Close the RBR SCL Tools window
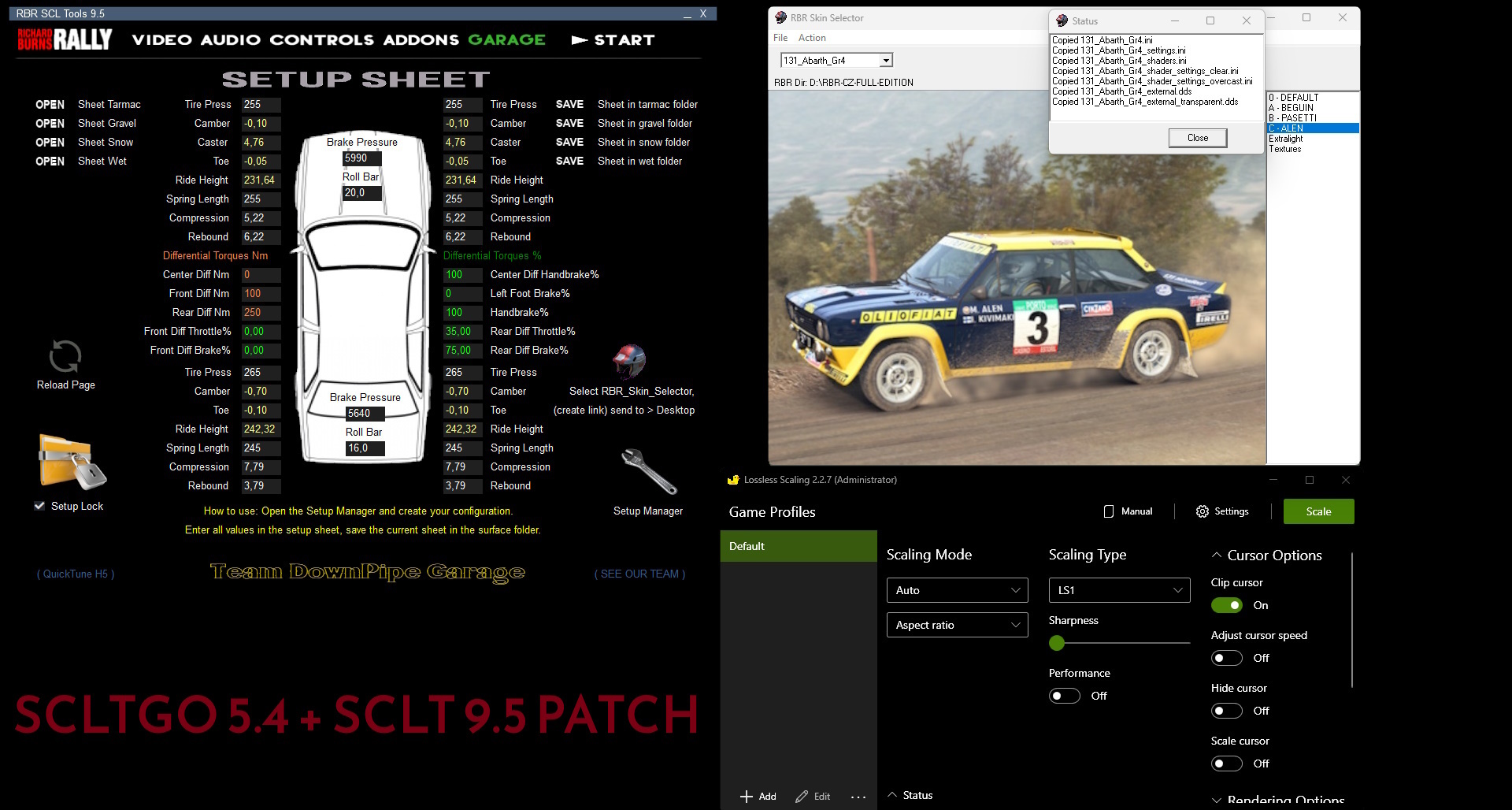Viewport: 1512px width, 810px height. click(x=703, y=14)
